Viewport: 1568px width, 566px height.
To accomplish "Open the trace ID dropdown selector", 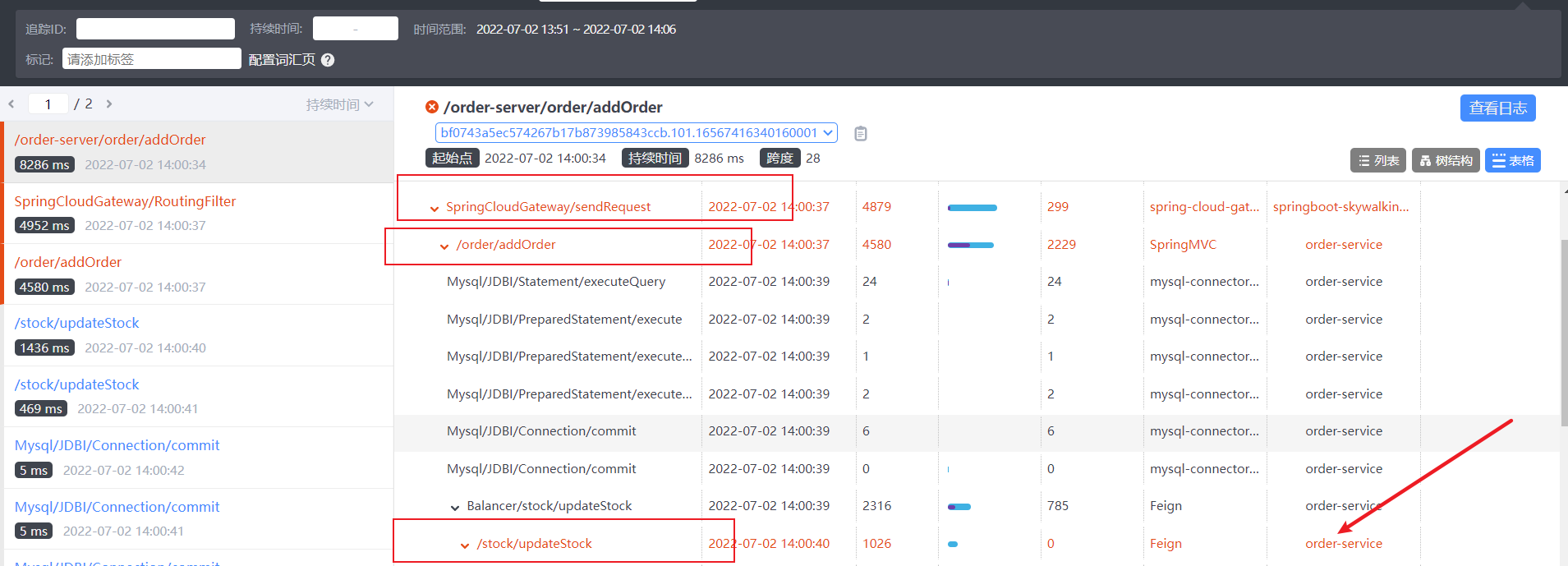I will tap(636, 132).
